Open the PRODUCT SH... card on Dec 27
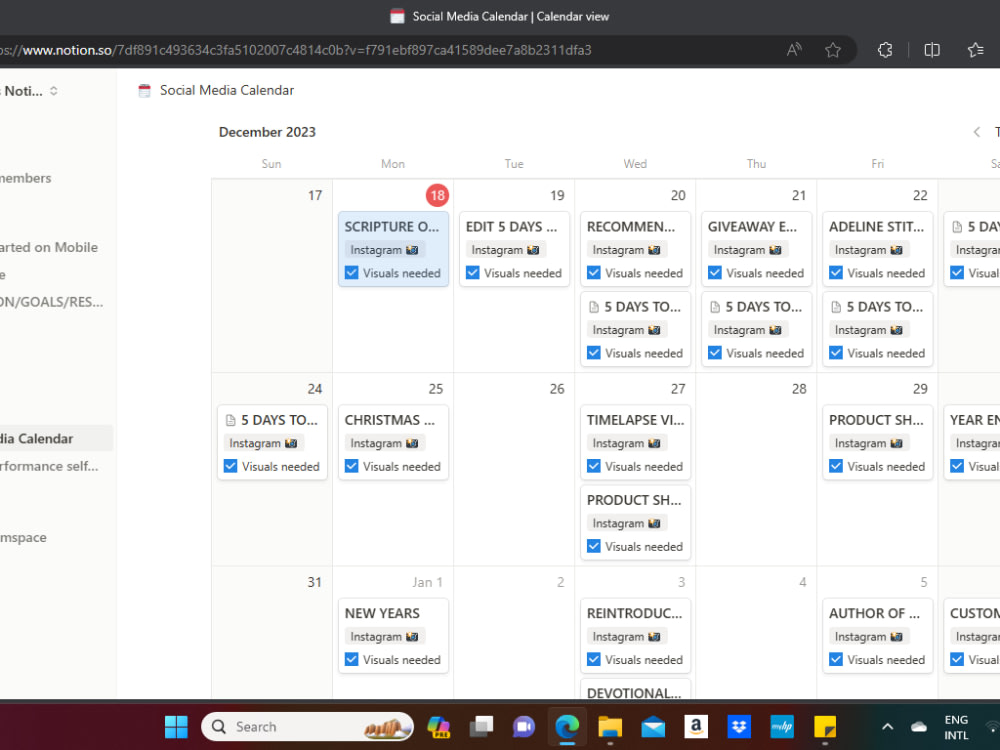Screen dimensions: 1000x750 click(x=635, y=523)
